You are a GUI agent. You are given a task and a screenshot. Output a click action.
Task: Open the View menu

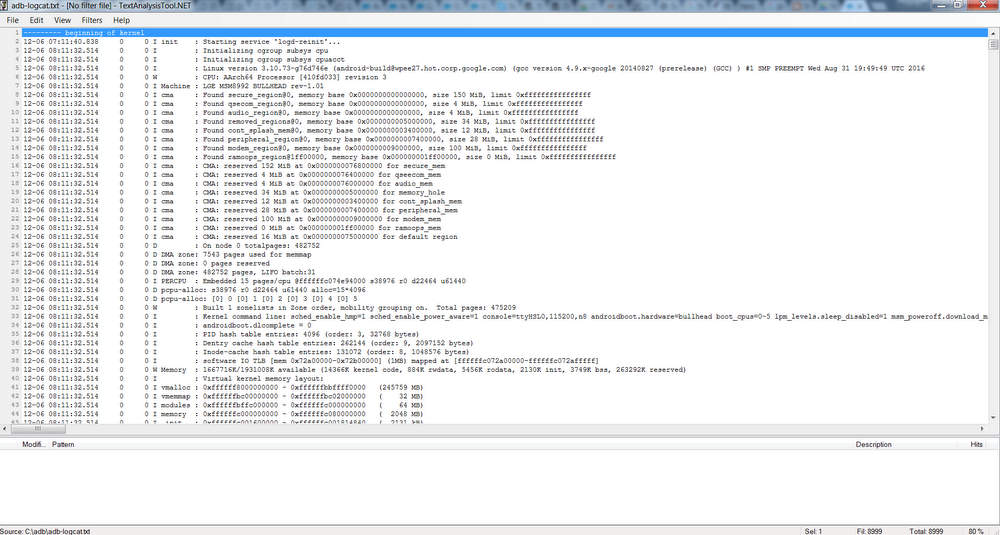[62, 20]
